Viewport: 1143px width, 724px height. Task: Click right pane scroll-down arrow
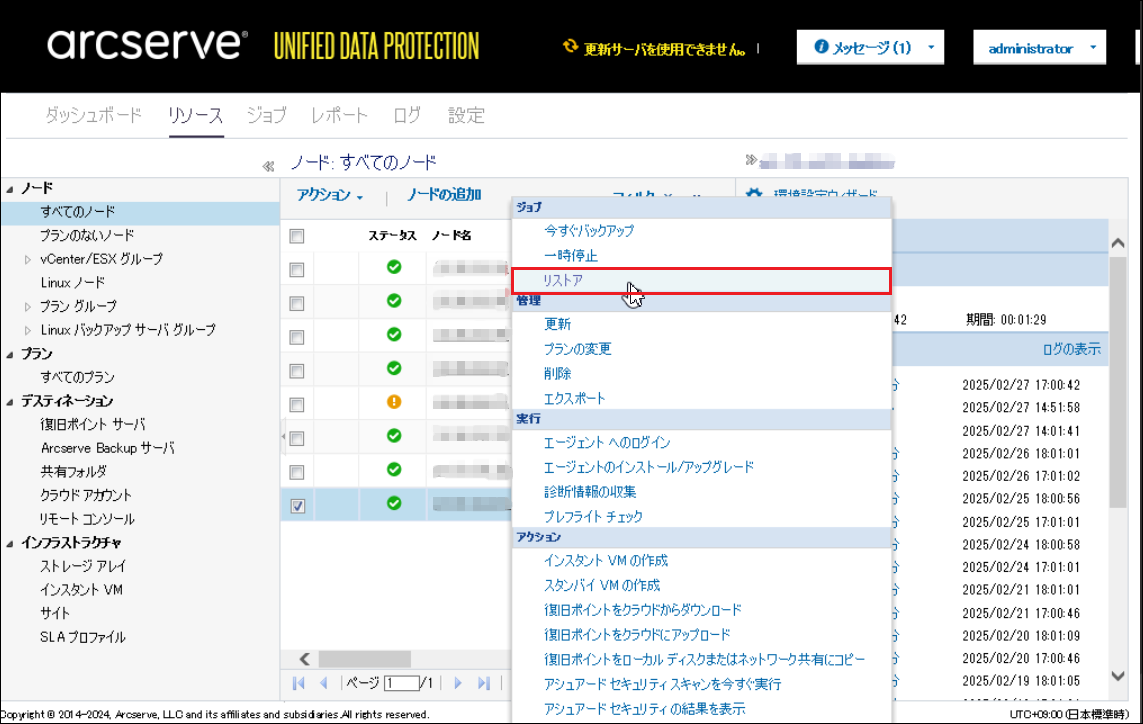[1117, 676]
